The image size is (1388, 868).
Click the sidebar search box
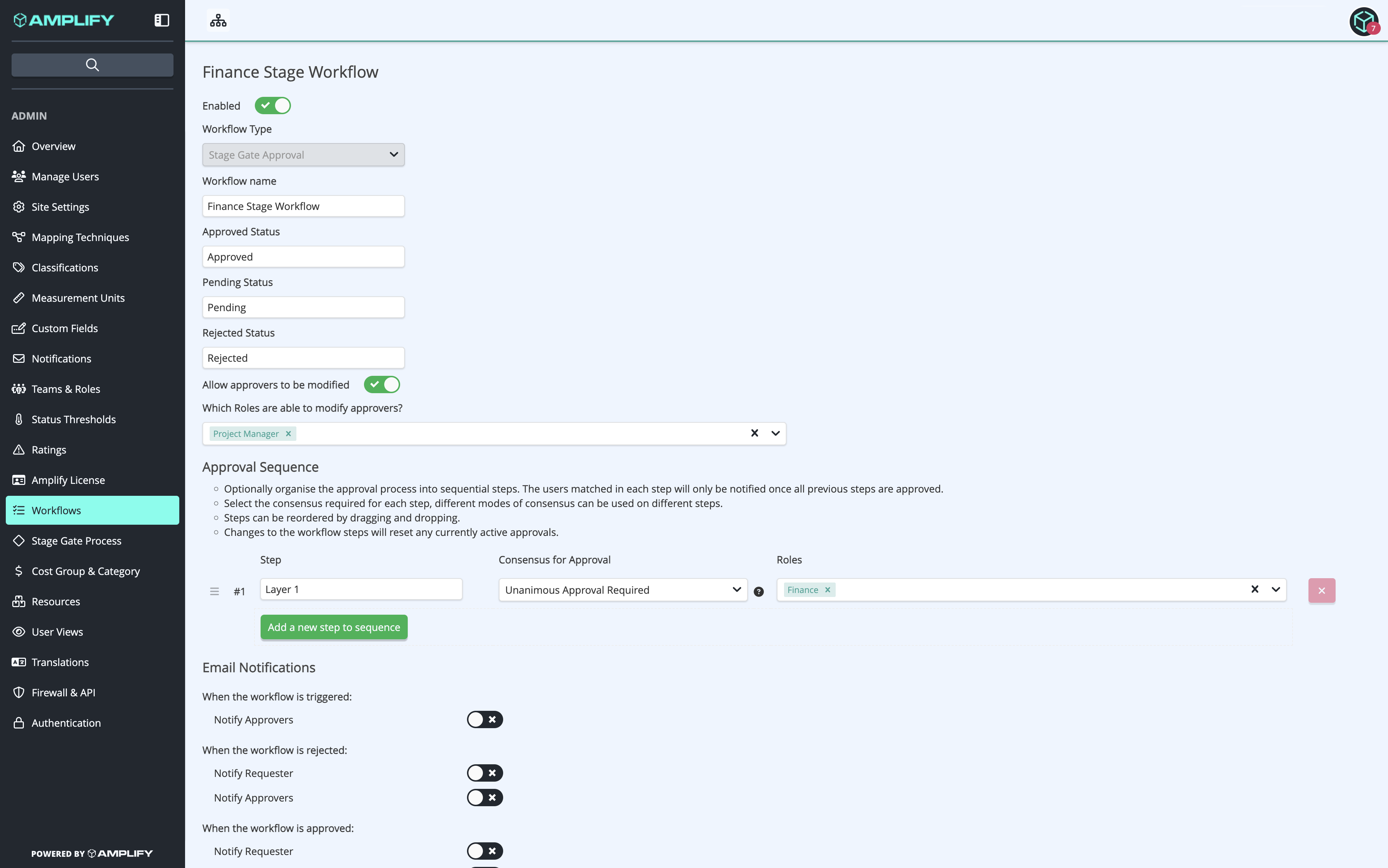pyautogui.click(x=93, y=65)
